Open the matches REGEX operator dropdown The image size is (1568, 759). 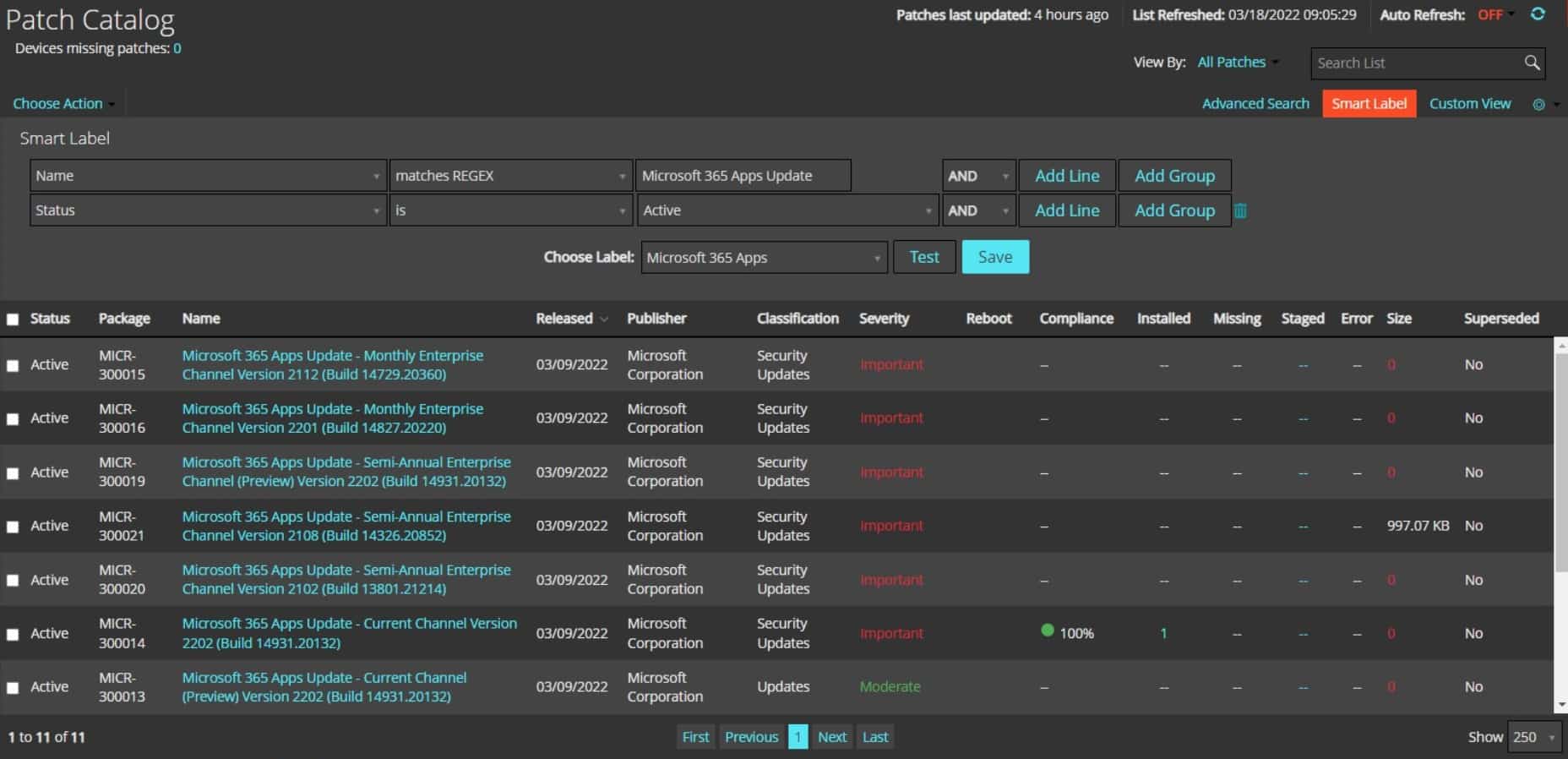click(510, 176)
